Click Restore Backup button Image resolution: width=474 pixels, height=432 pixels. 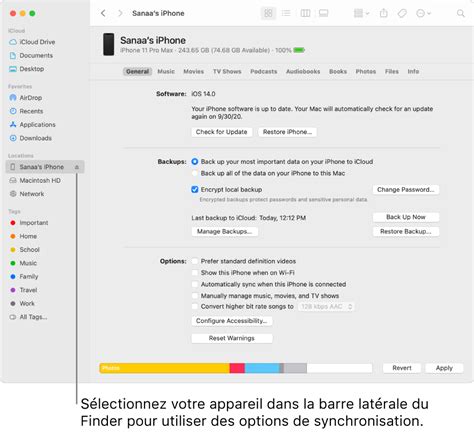[406, 231]
